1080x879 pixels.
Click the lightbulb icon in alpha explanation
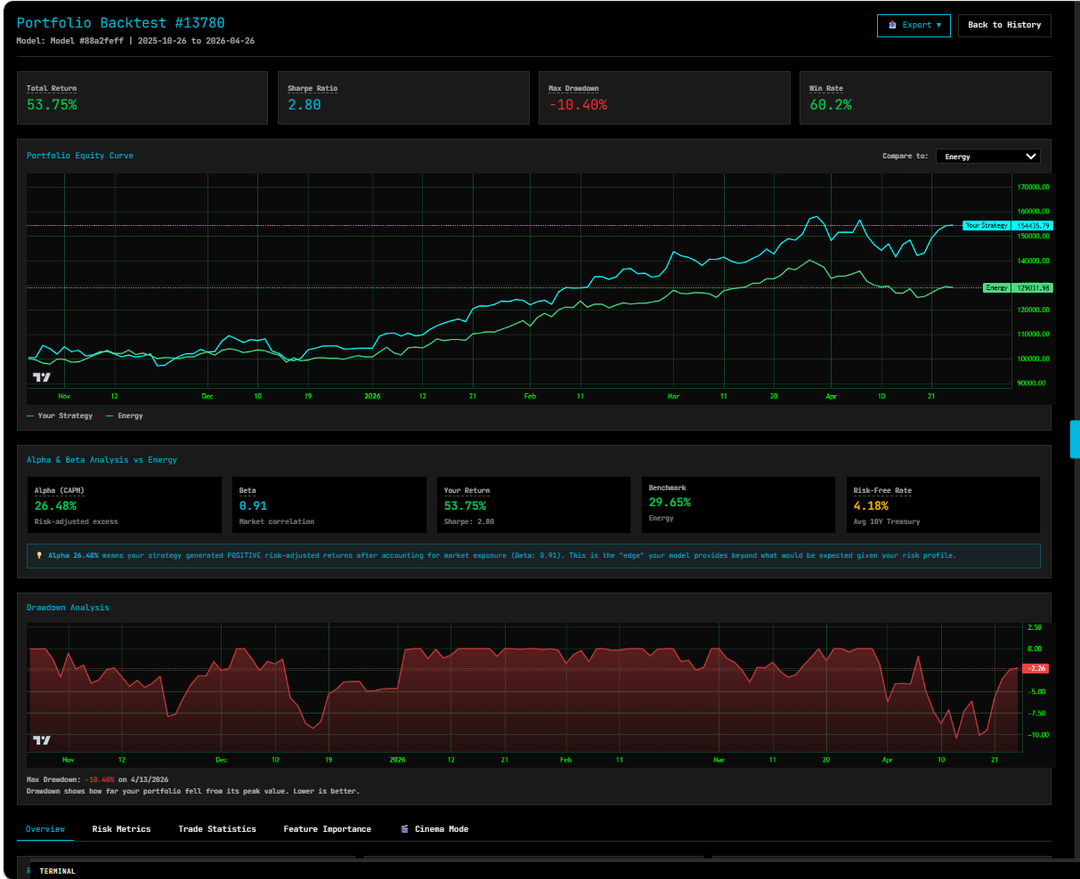coord(39,555)
